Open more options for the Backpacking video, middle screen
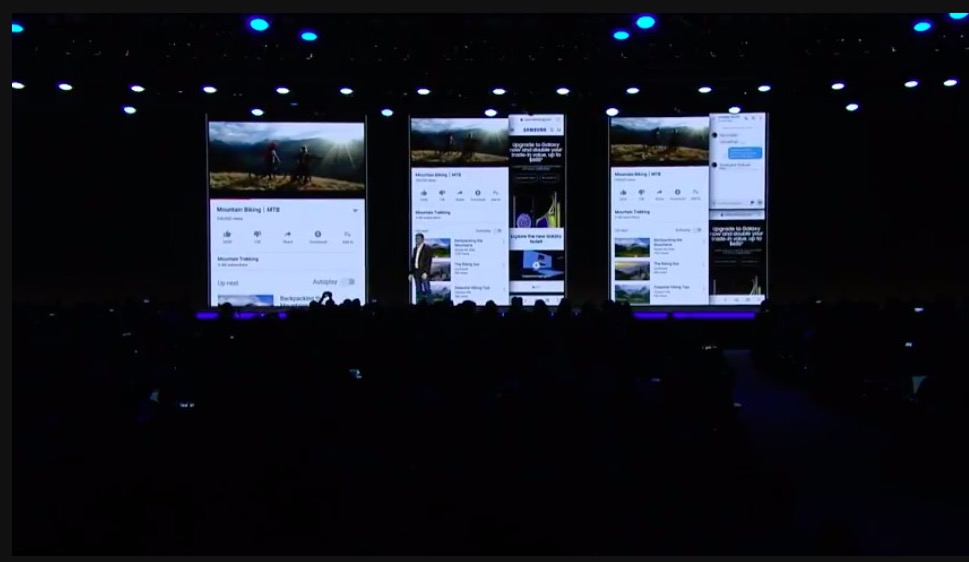The height and width of the screenshot is (562, 969). [x=503, y=242]
